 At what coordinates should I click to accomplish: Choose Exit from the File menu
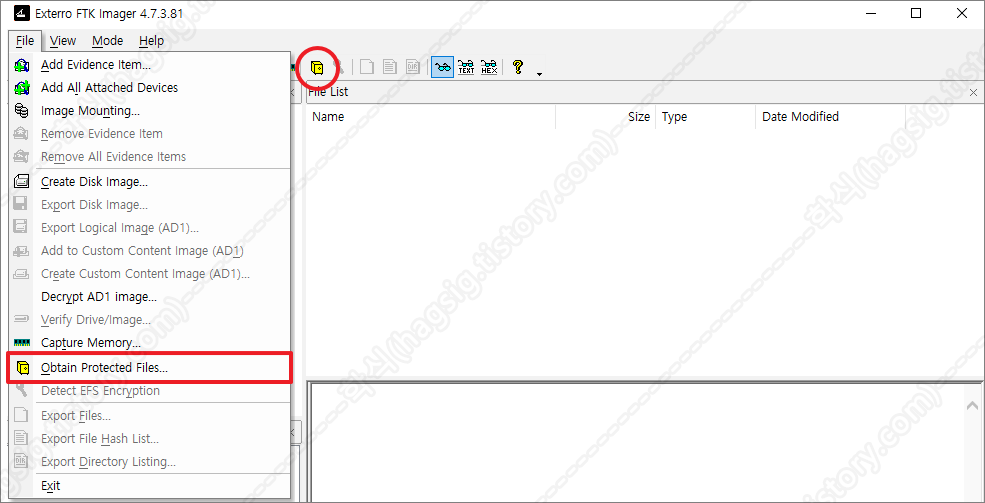(150, 485)
